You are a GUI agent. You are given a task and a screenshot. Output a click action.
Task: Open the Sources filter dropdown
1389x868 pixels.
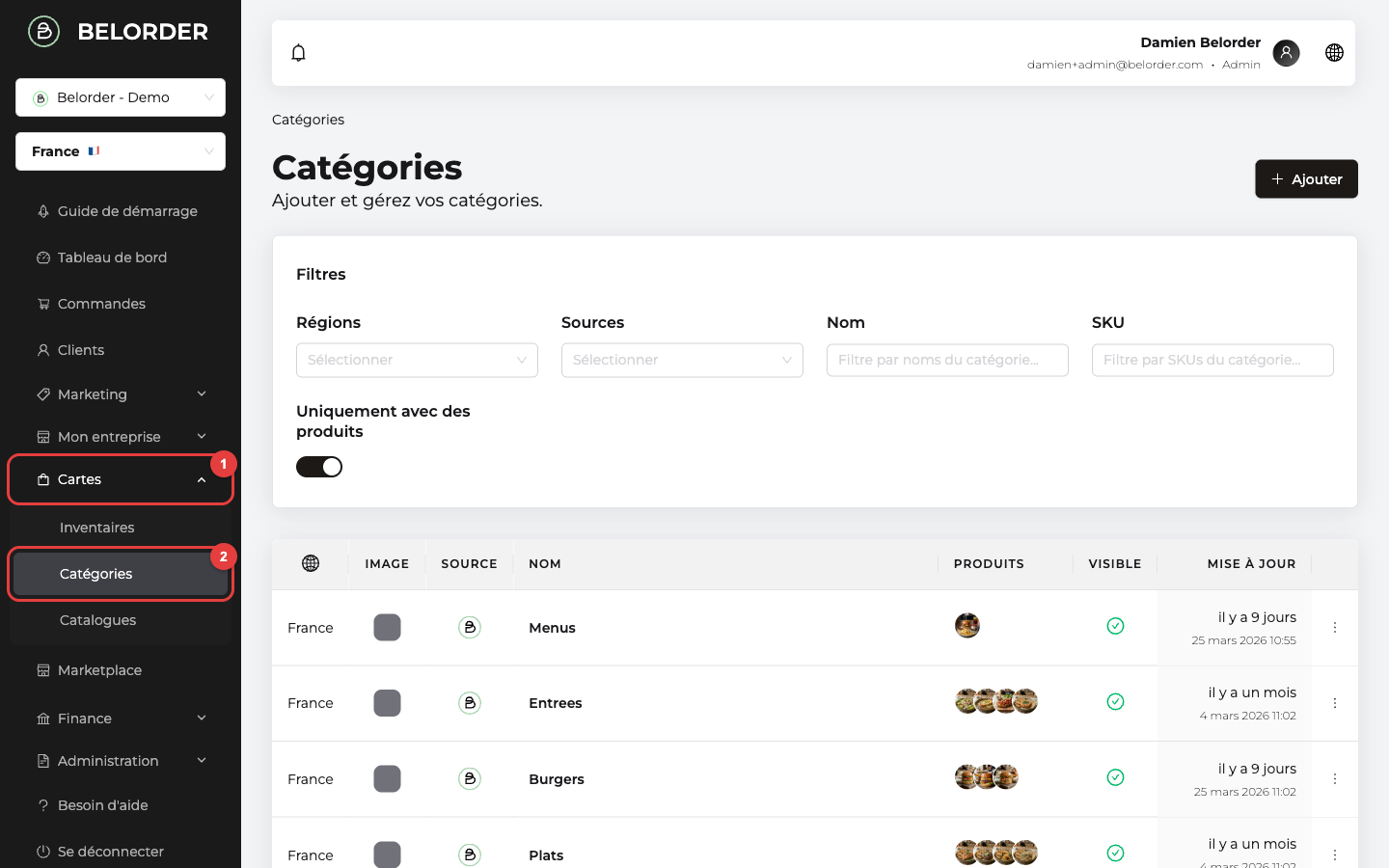coord(682,360)
